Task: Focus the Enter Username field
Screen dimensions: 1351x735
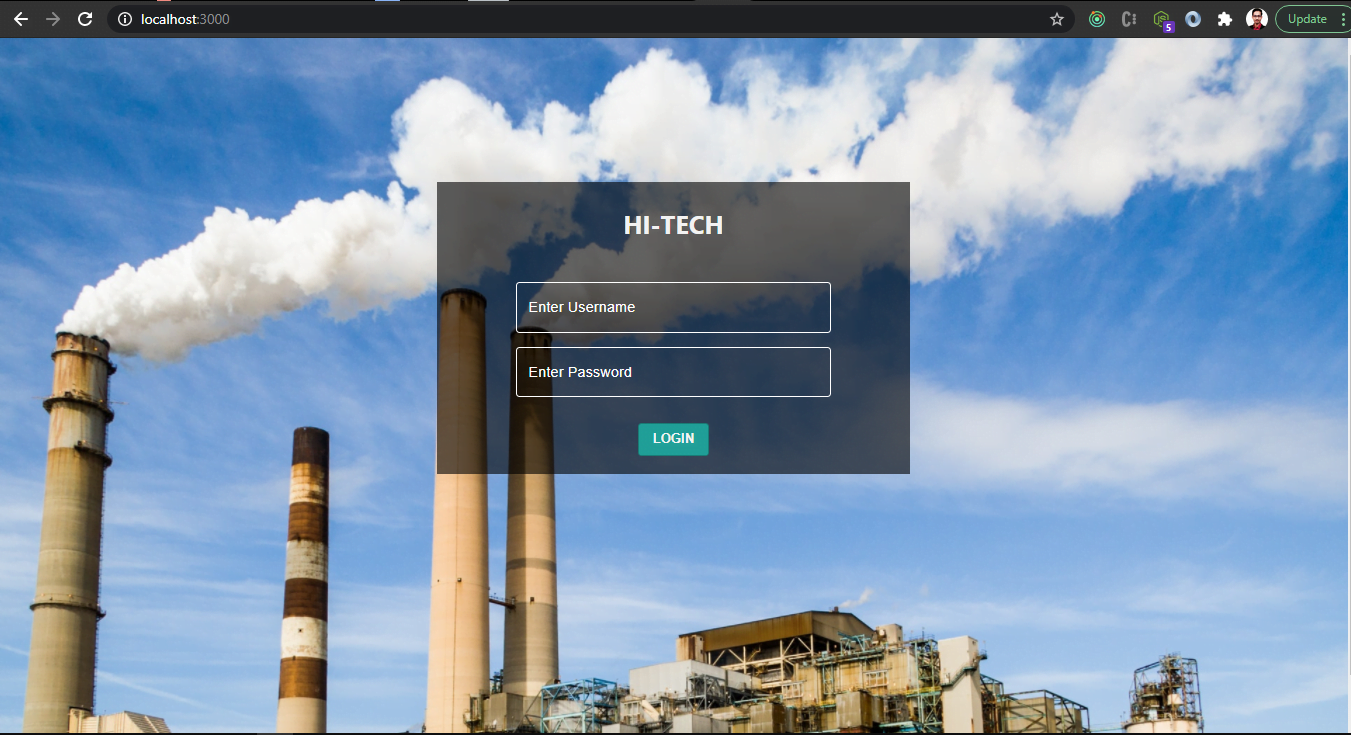Action: (673, 307)
